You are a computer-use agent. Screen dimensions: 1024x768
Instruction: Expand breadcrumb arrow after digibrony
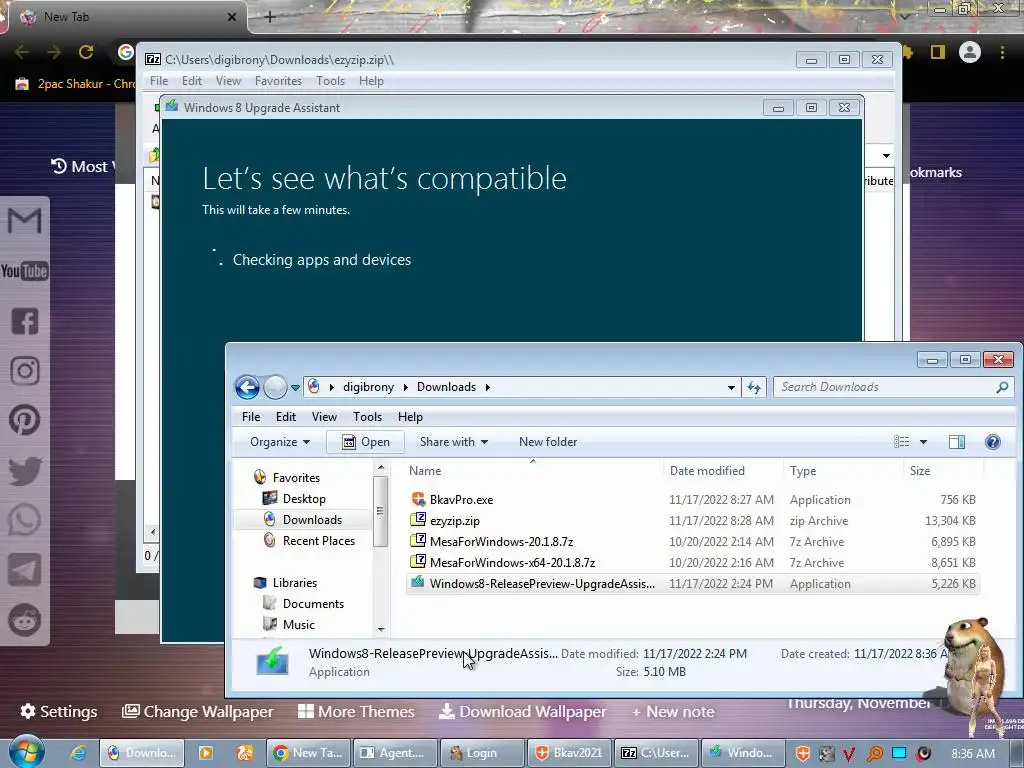point(406,387)
